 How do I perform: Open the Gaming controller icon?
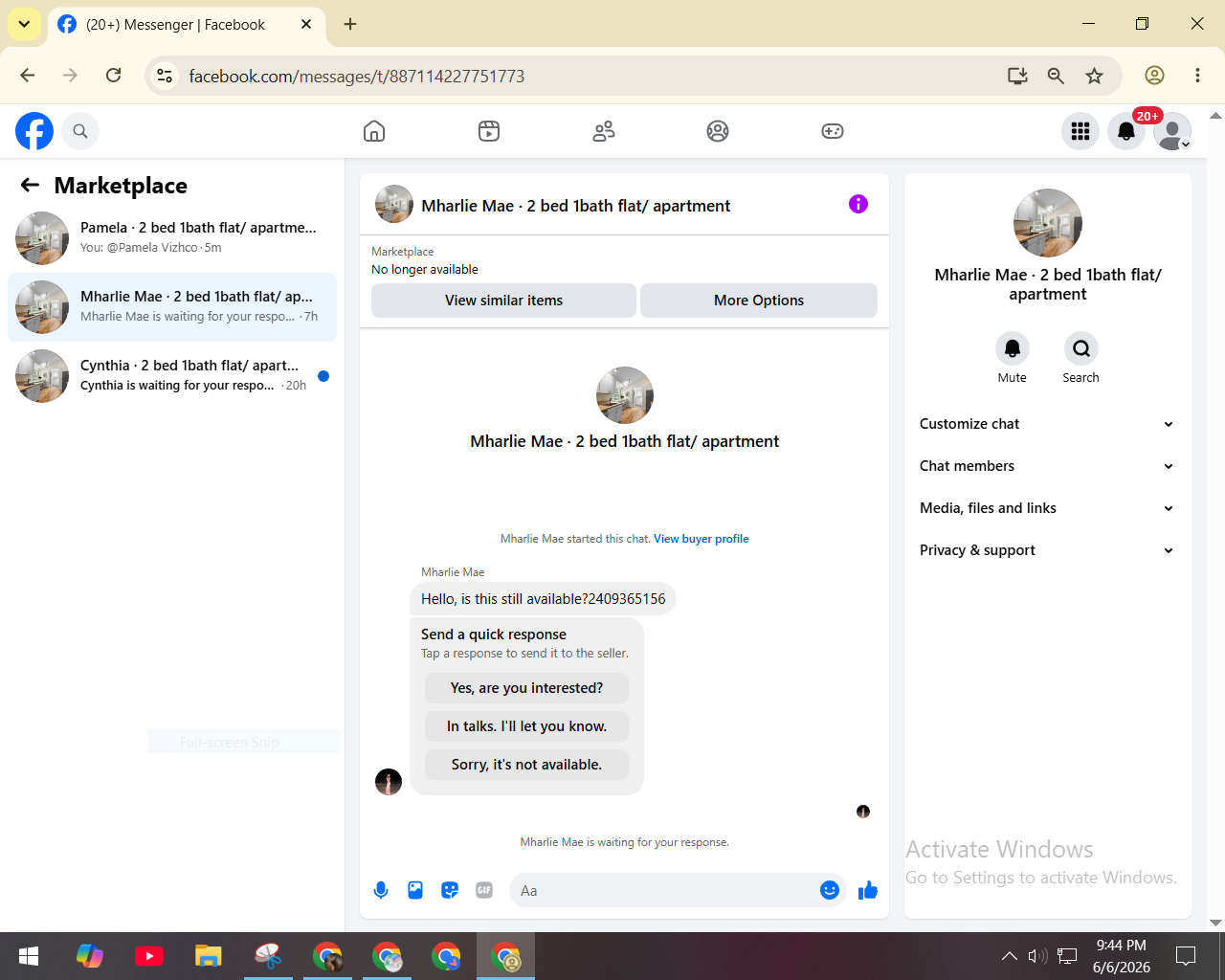[833, 131]
